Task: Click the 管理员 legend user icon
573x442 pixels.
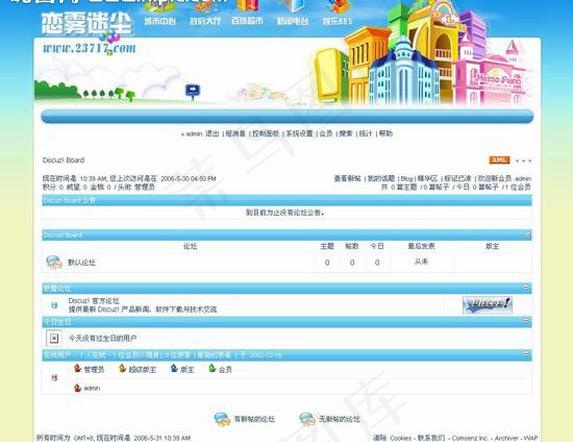Action: [77, 369]
